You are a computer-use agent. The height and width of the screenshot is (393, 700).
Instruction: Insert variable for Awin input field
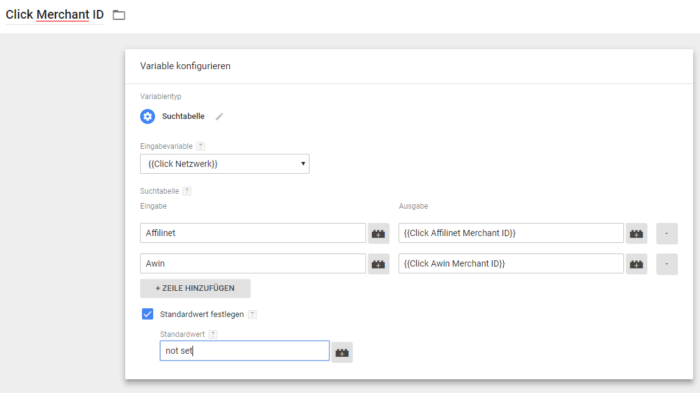(x=379, y=264)
